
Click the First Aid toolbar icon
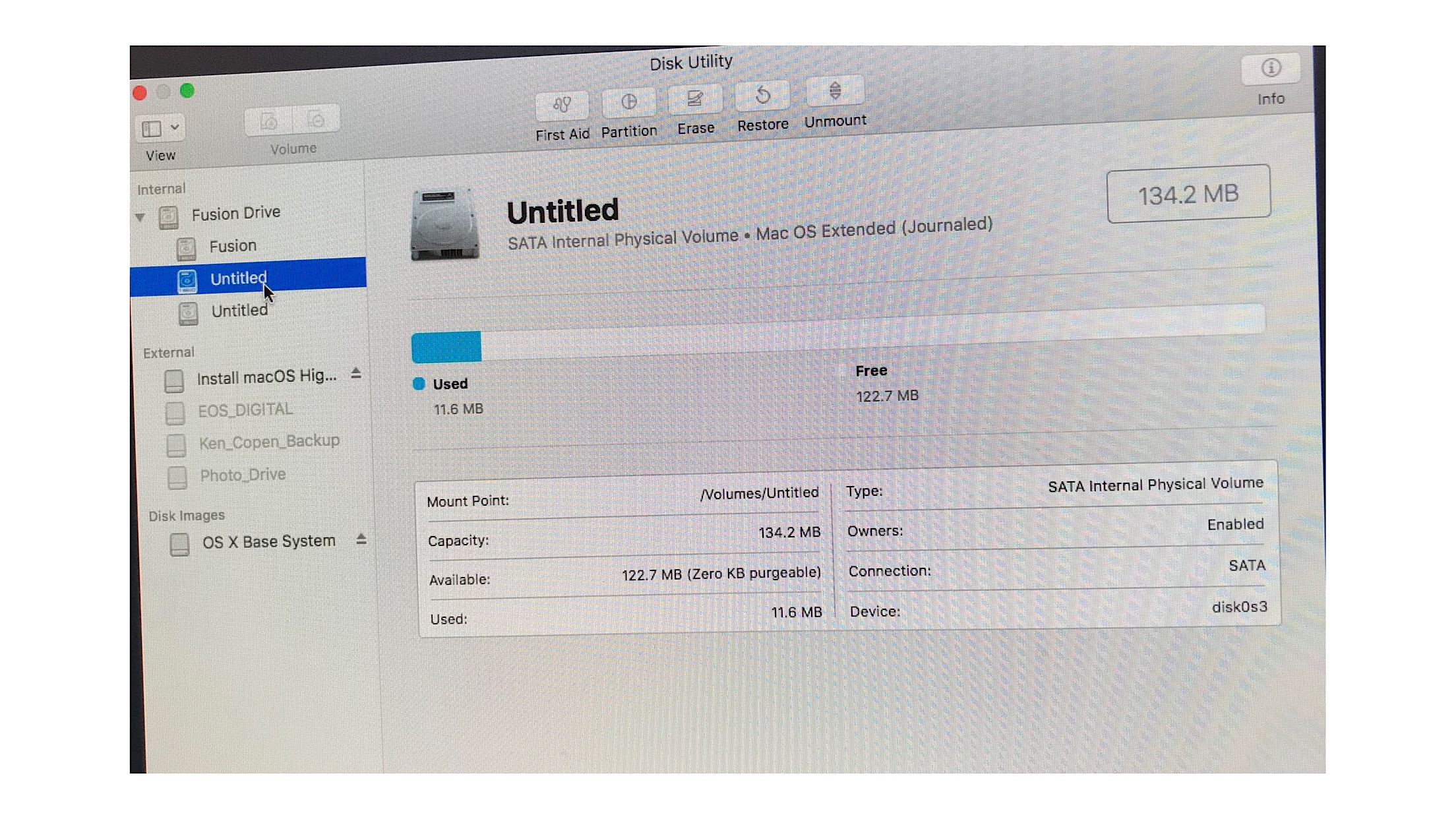click(x=562, y=106)
